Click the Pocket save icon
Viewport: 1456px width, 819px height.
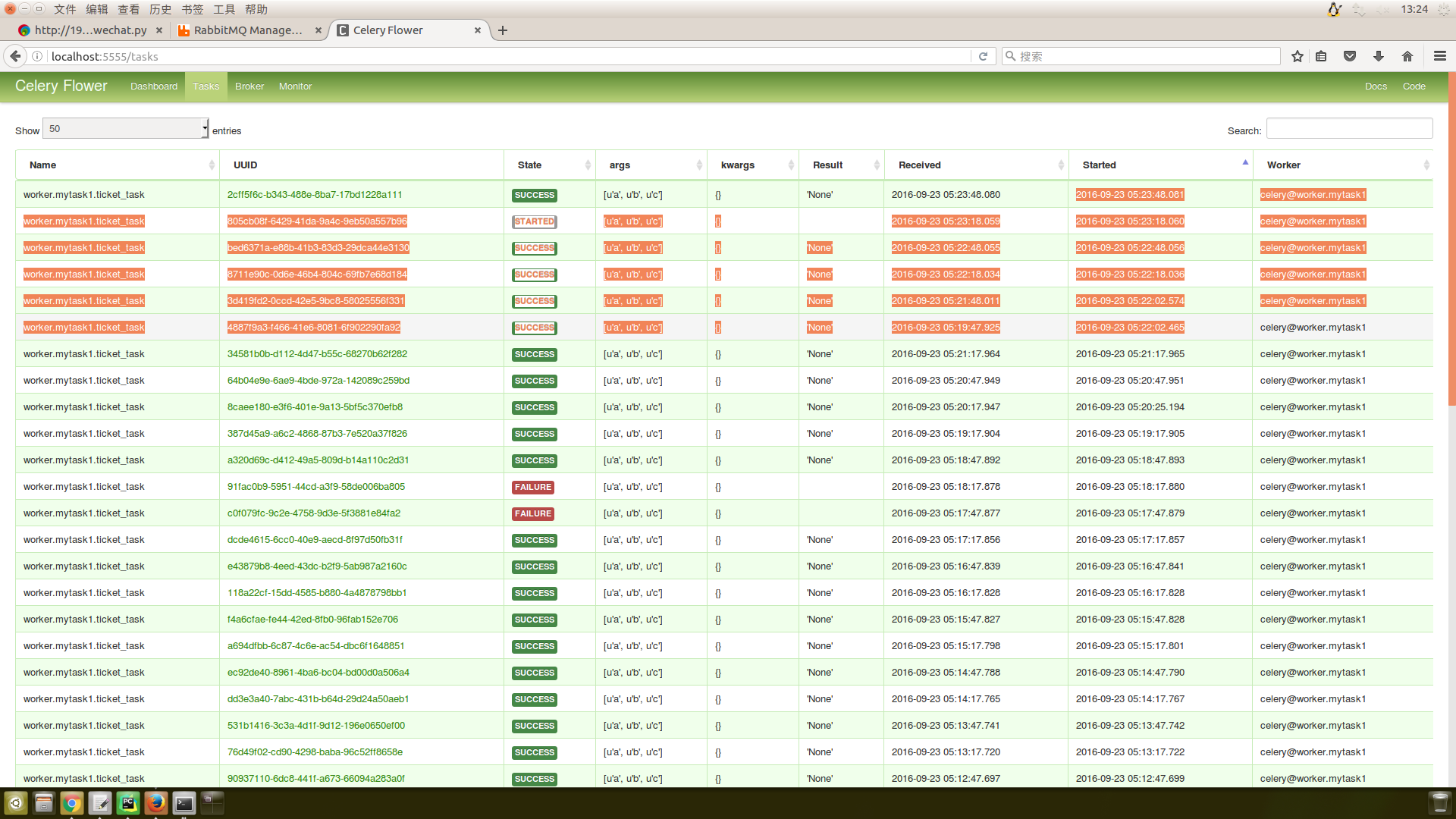pos(1350,56)
